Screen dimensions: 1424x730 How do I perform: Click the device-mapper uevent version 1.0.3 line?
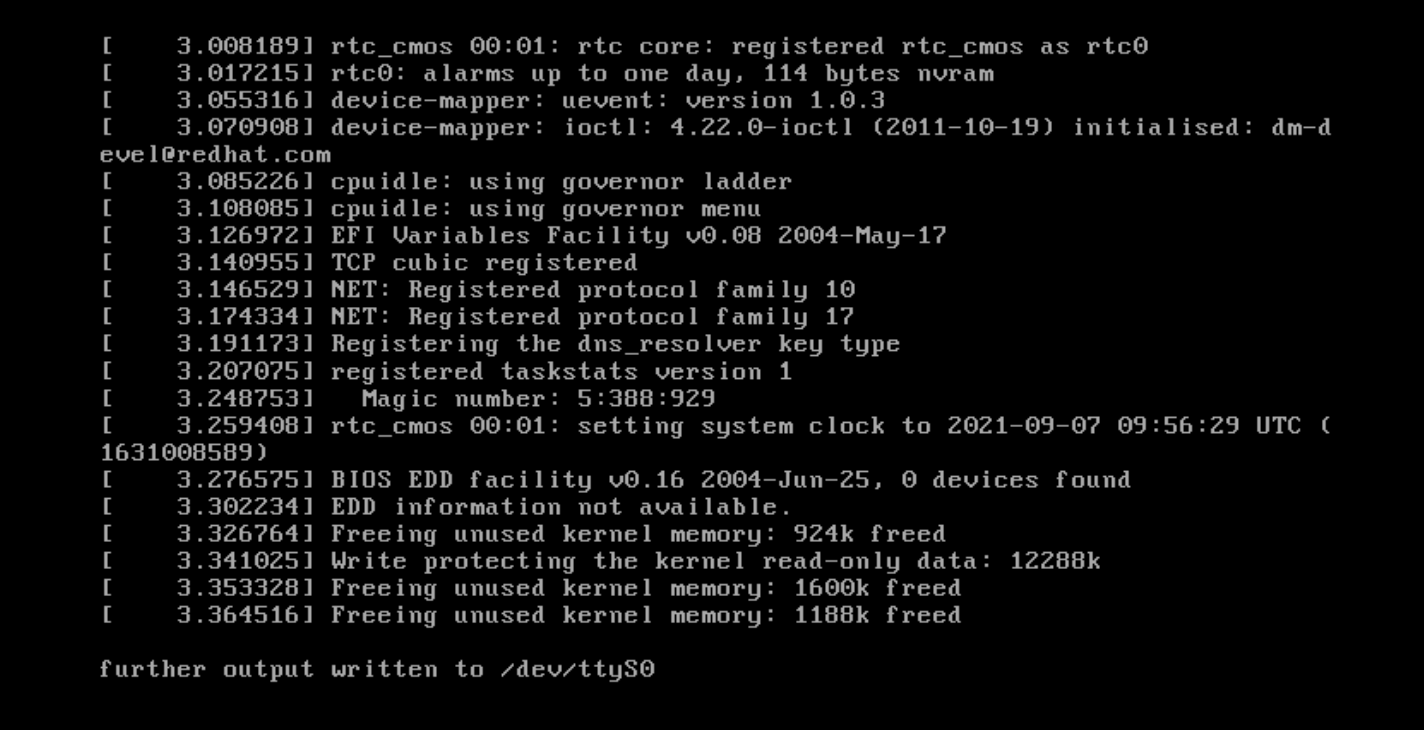tap(492, 101)
